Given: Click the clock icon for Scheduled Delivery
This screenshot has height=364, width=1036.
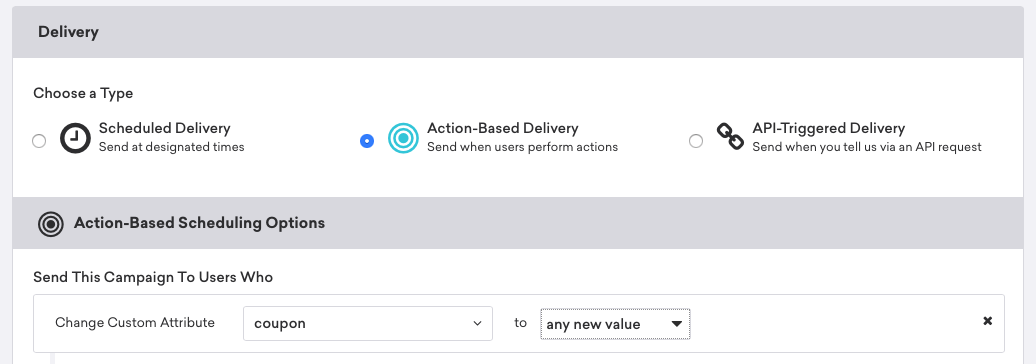Looking at the screenshot, I should click(75, 137).
